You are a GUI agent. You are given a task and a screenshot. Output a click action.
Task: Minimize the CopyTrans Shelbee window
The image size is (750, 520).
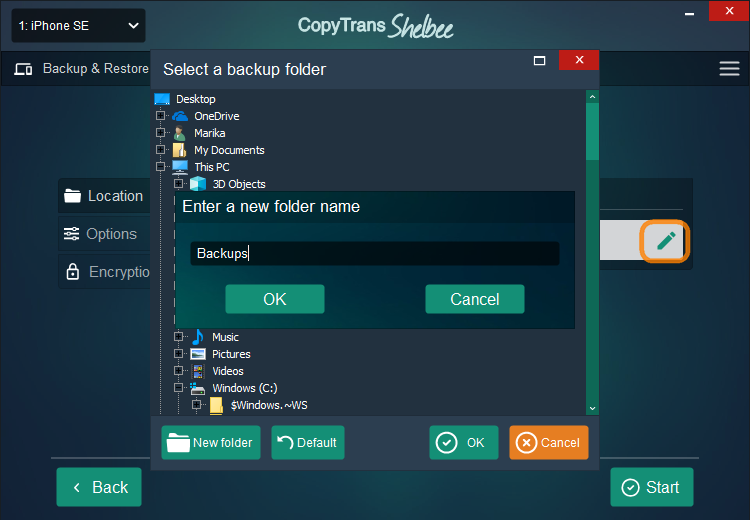point(689,13)
